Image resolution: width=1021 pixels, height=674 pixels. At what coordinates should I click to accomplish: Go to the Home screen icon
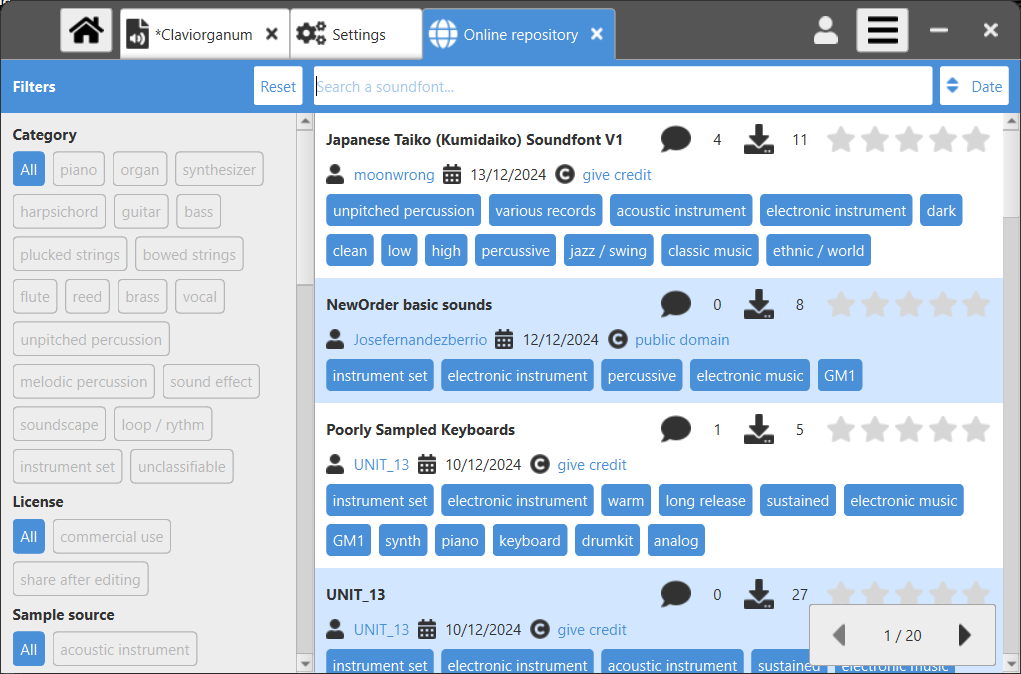(86, 31)
